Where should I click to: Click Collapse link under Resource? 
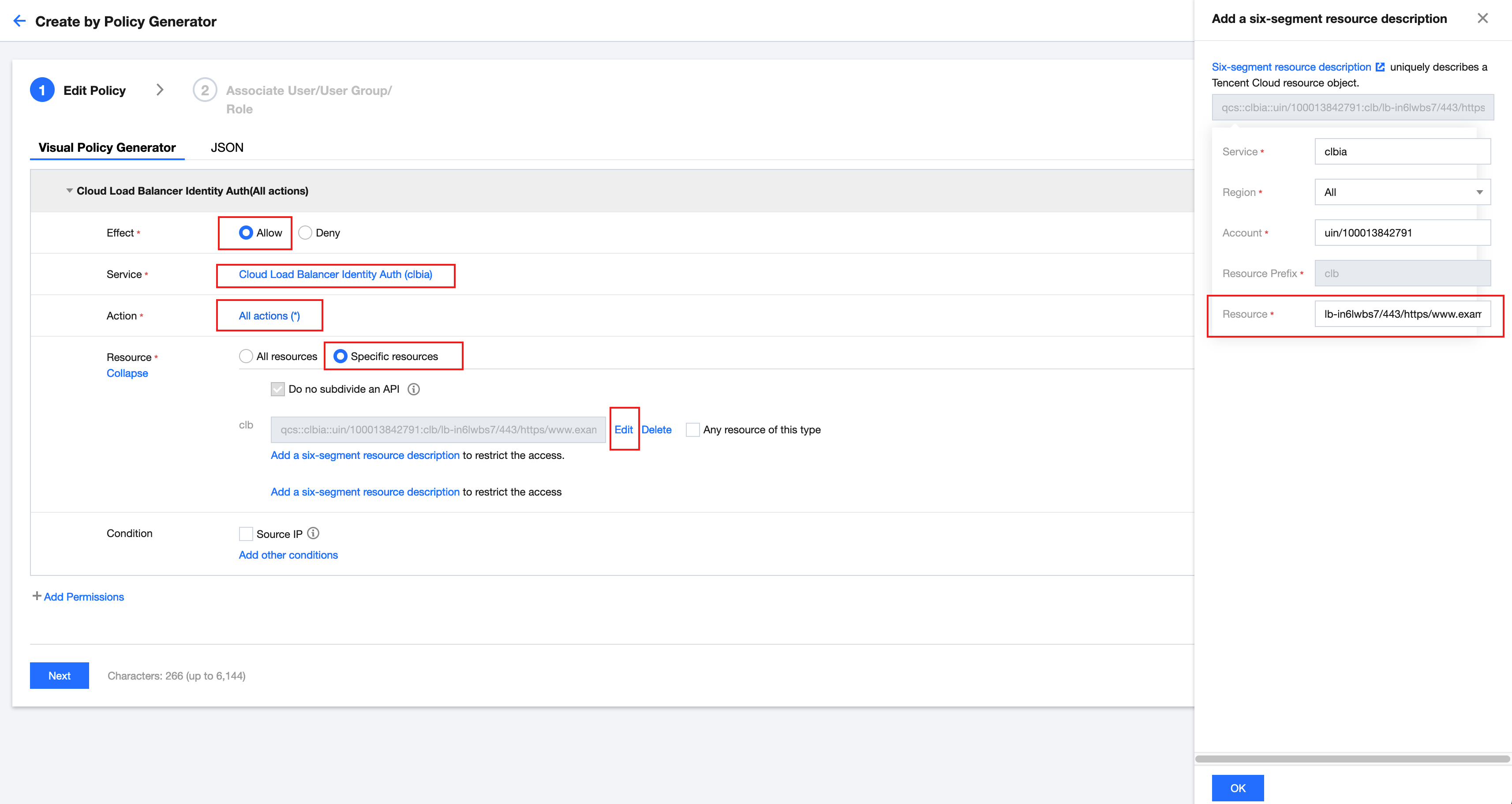(x=127, y=373)
